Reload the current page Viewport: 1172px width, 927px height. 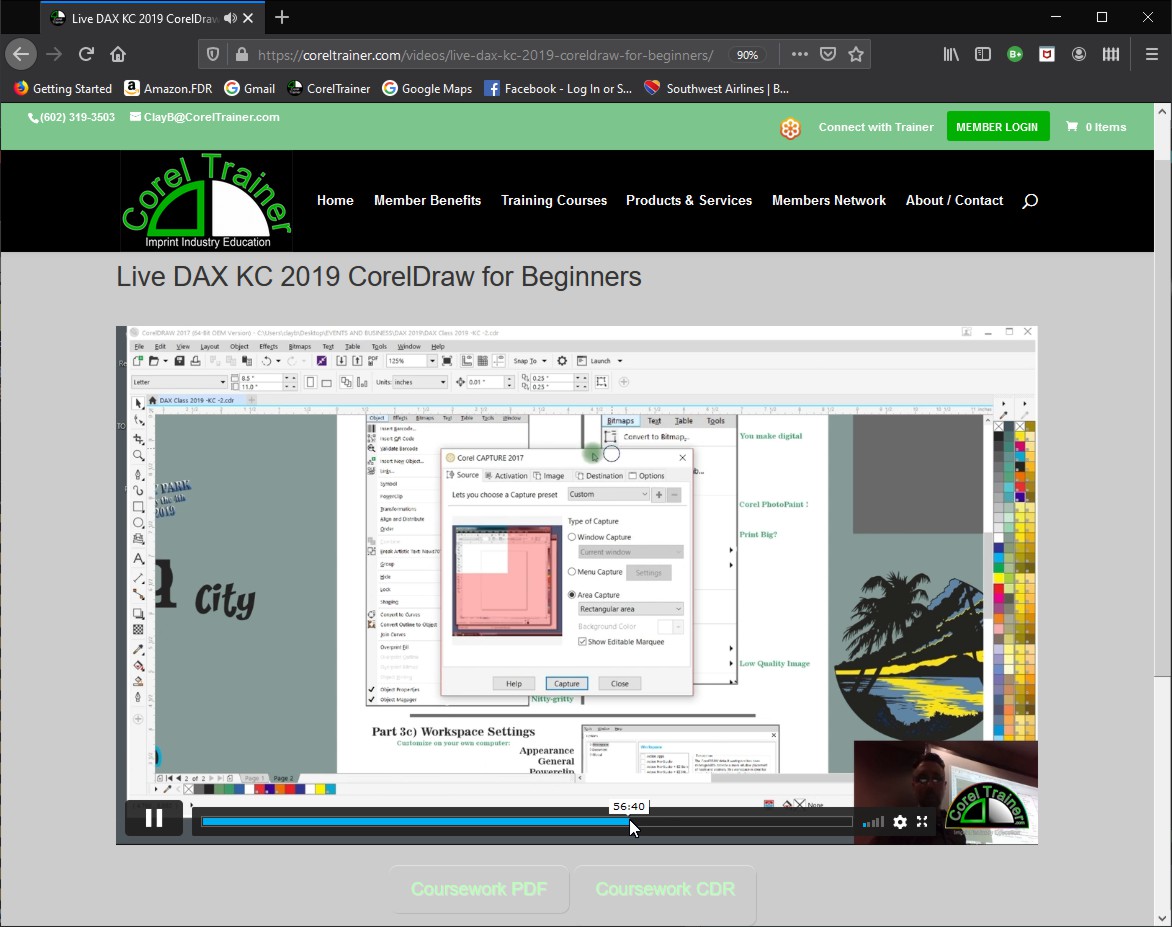[86, 54]
